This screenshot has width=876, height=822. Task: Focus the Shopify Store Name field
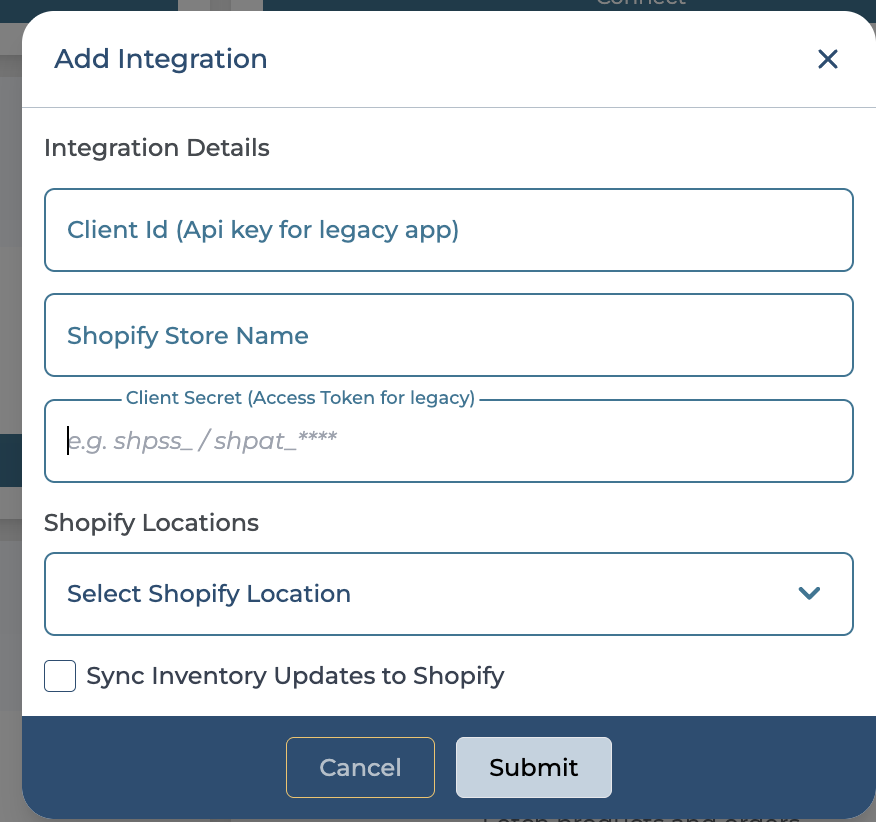(x=448, y=335)
